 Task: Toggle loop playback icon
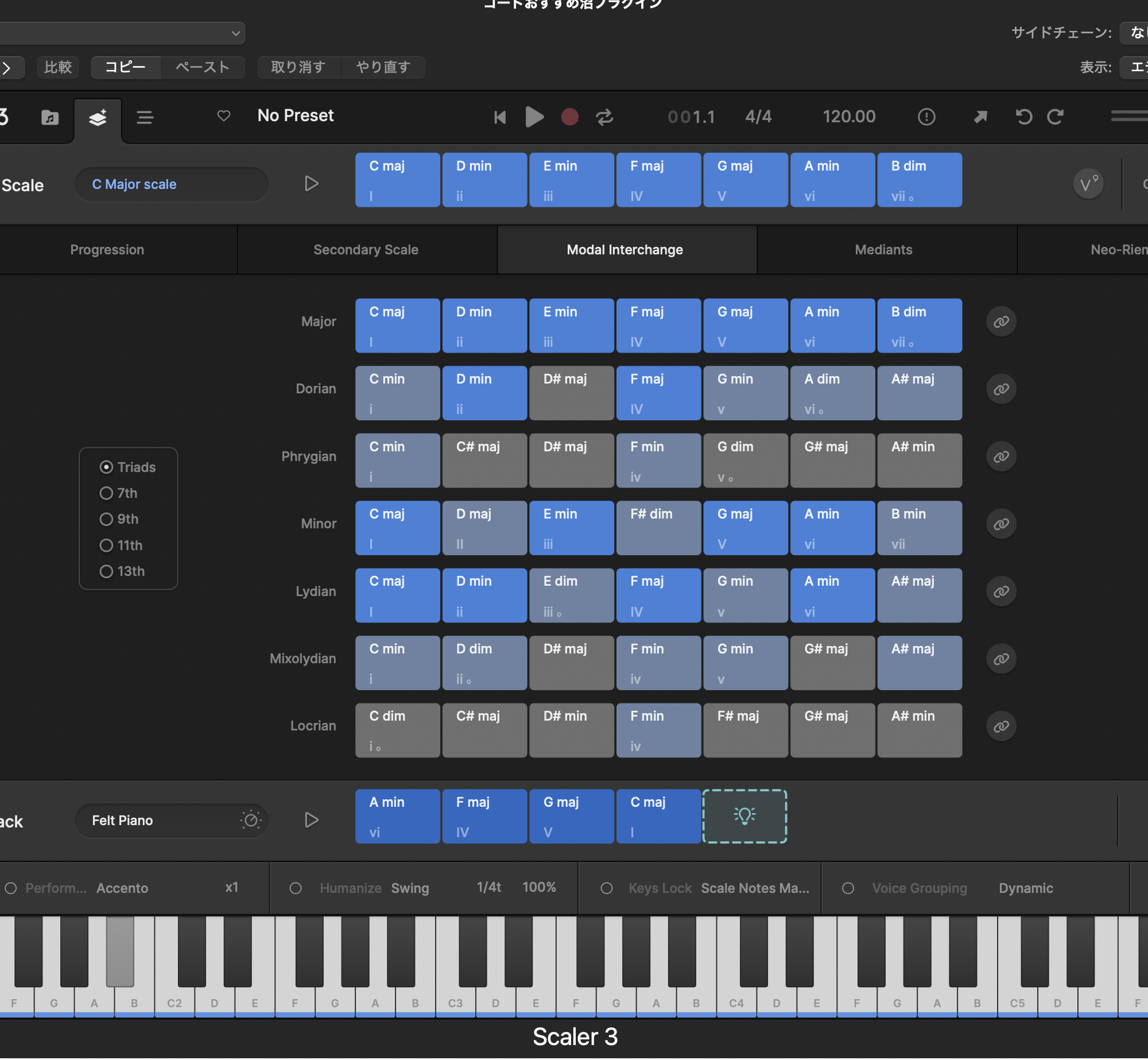pos(604,117)
